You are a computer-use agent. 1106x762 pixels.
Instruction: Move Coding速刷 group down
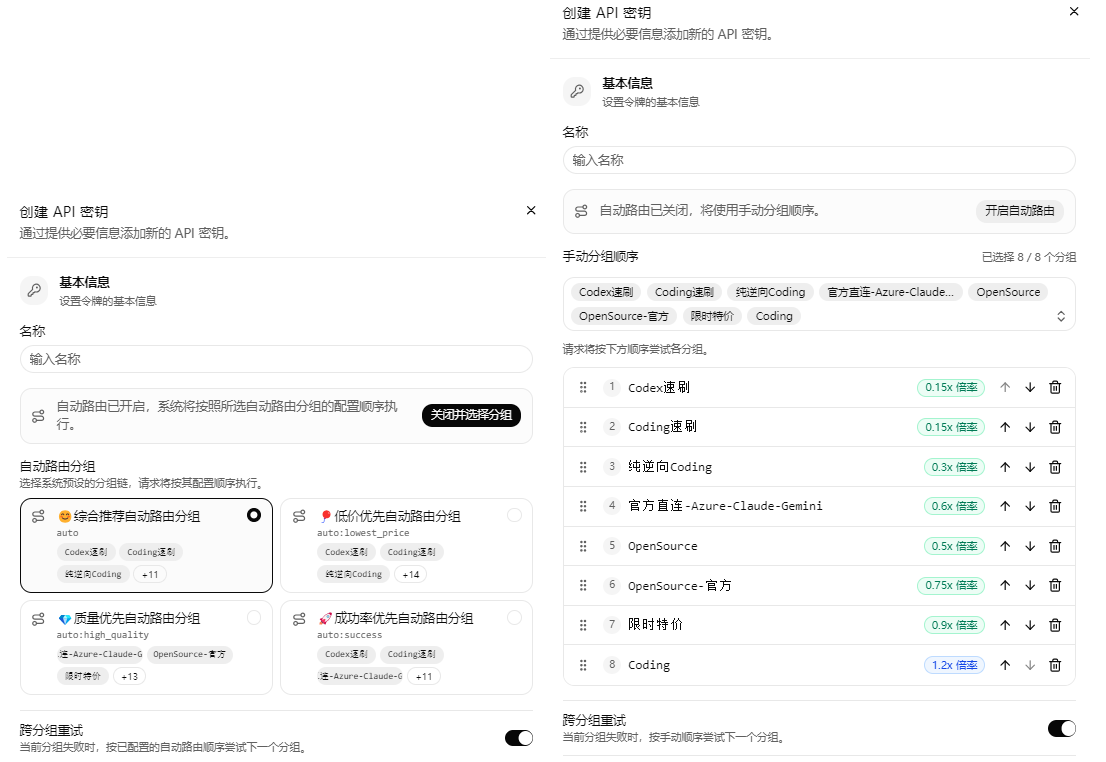[x=1030, y=427]
